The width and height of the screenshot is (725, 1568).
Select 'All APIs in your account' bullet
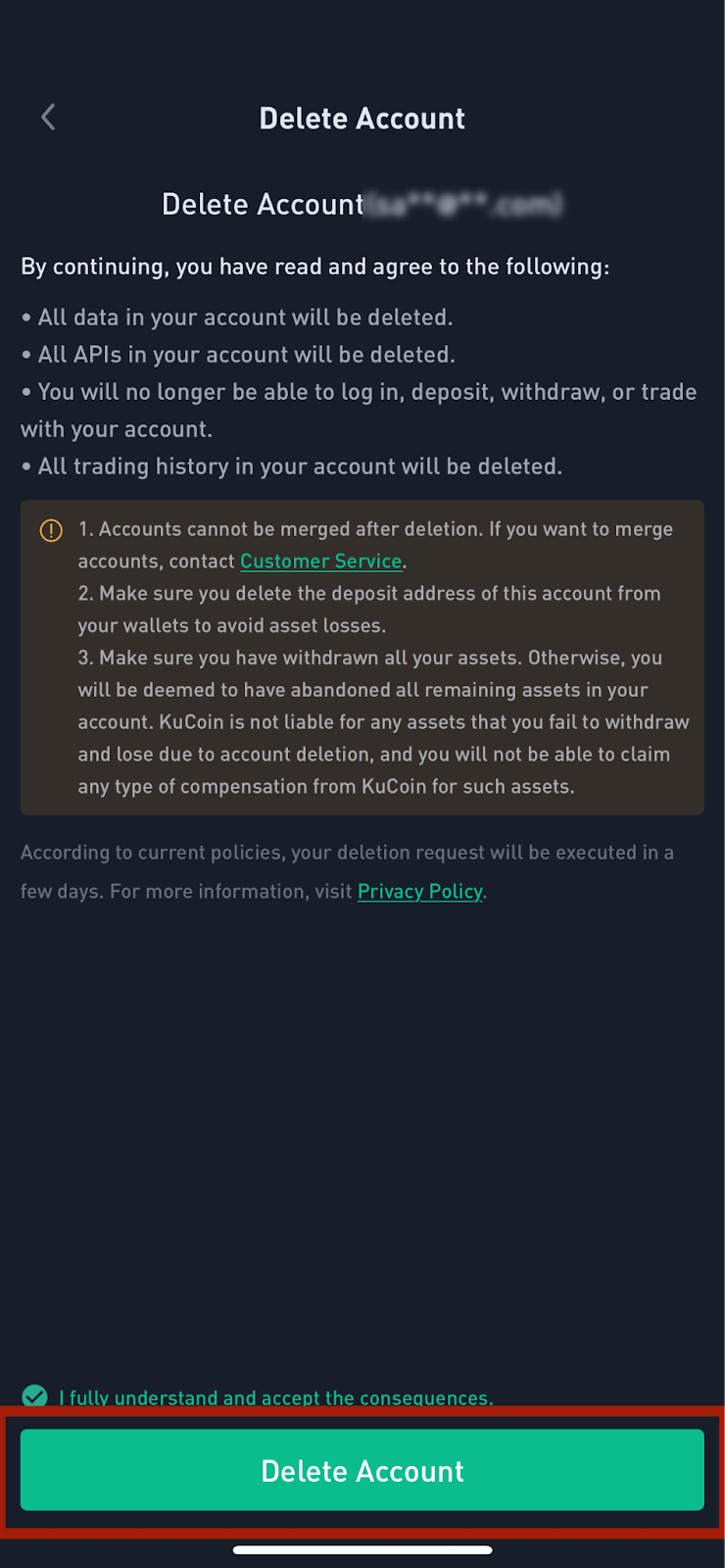pyautogui.click(x=238, y=355)
